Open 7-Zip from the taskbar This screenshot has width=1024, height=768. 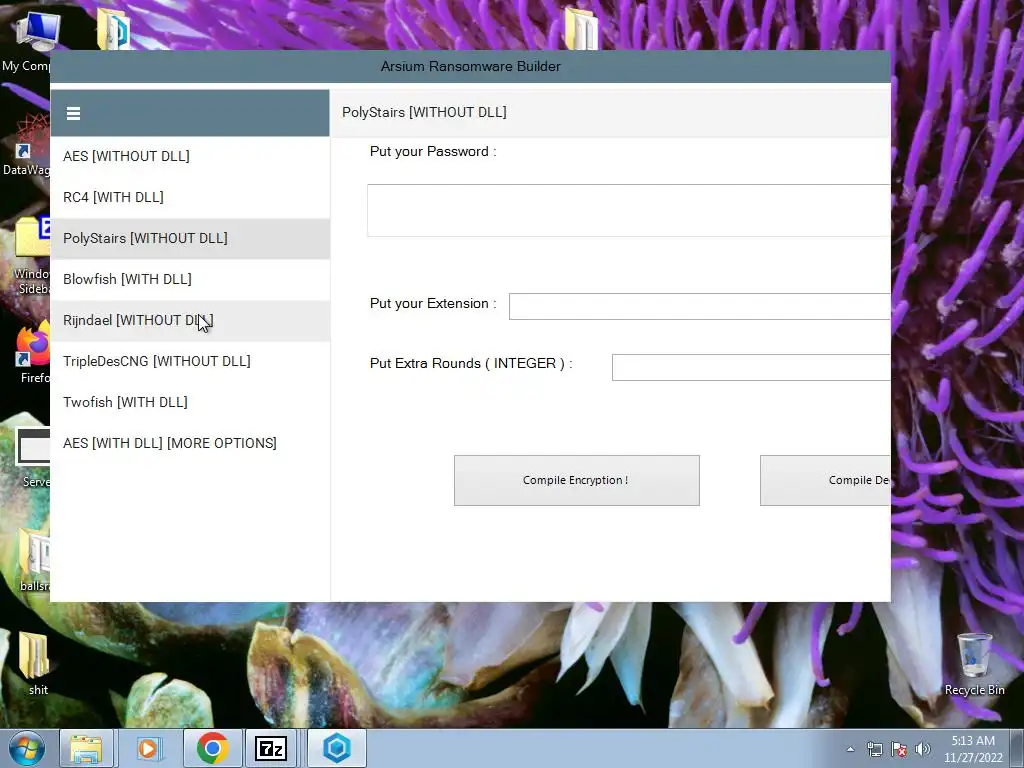[x=271, y=748]
